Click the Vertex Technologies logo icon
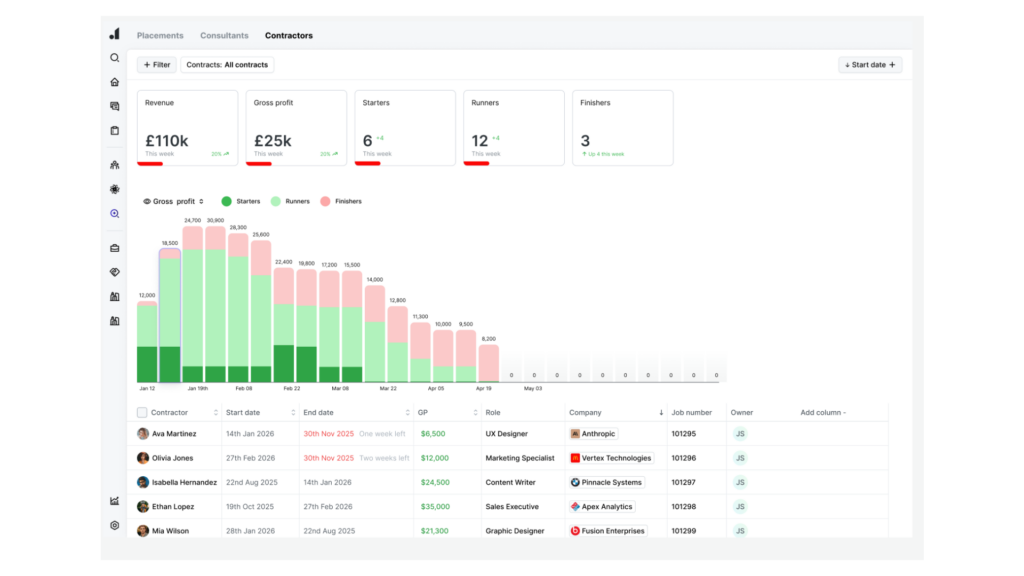 pos(575,458)
